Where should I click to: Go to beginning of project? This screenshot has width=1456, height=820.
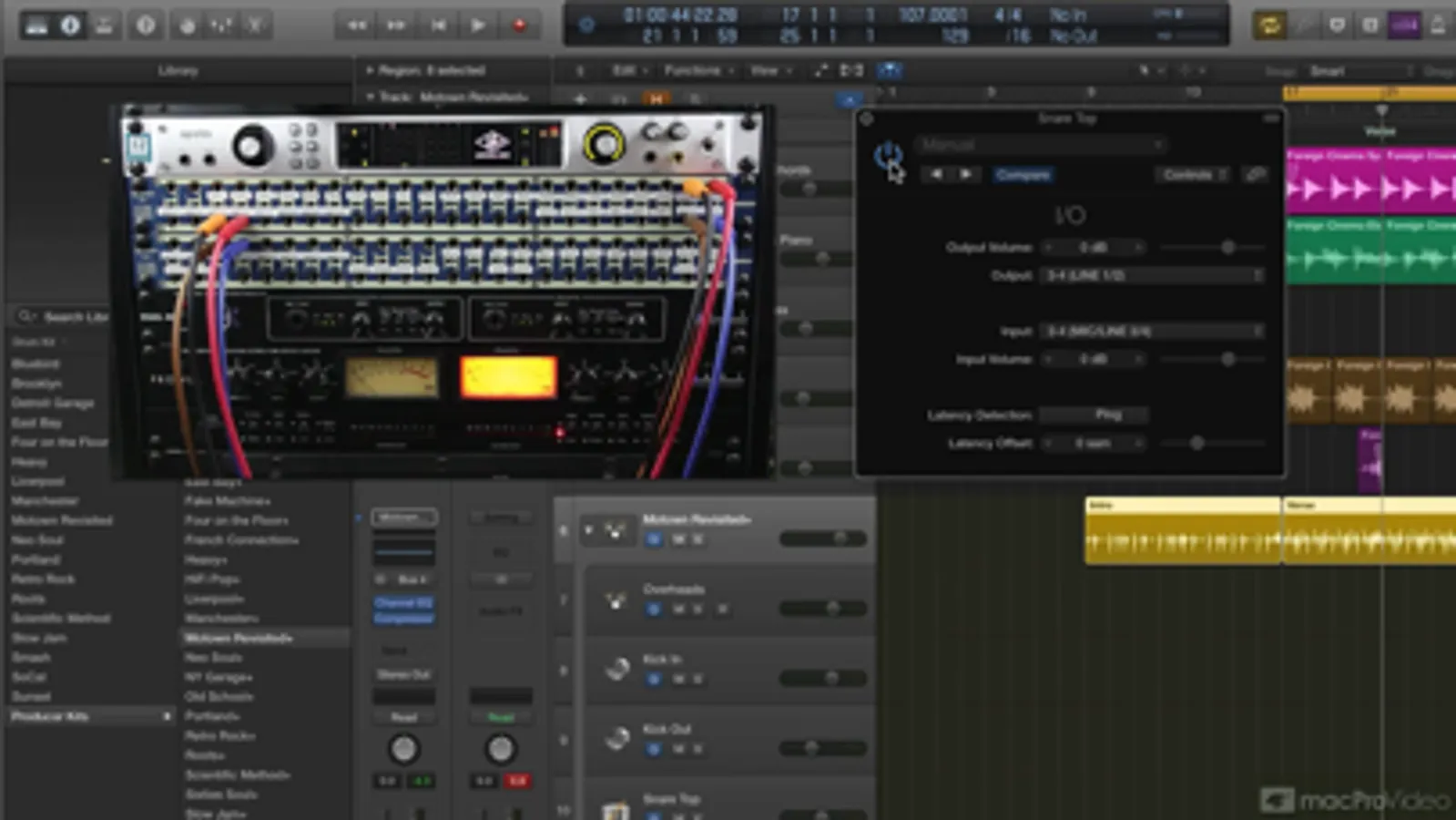click(x=437, y=26)
